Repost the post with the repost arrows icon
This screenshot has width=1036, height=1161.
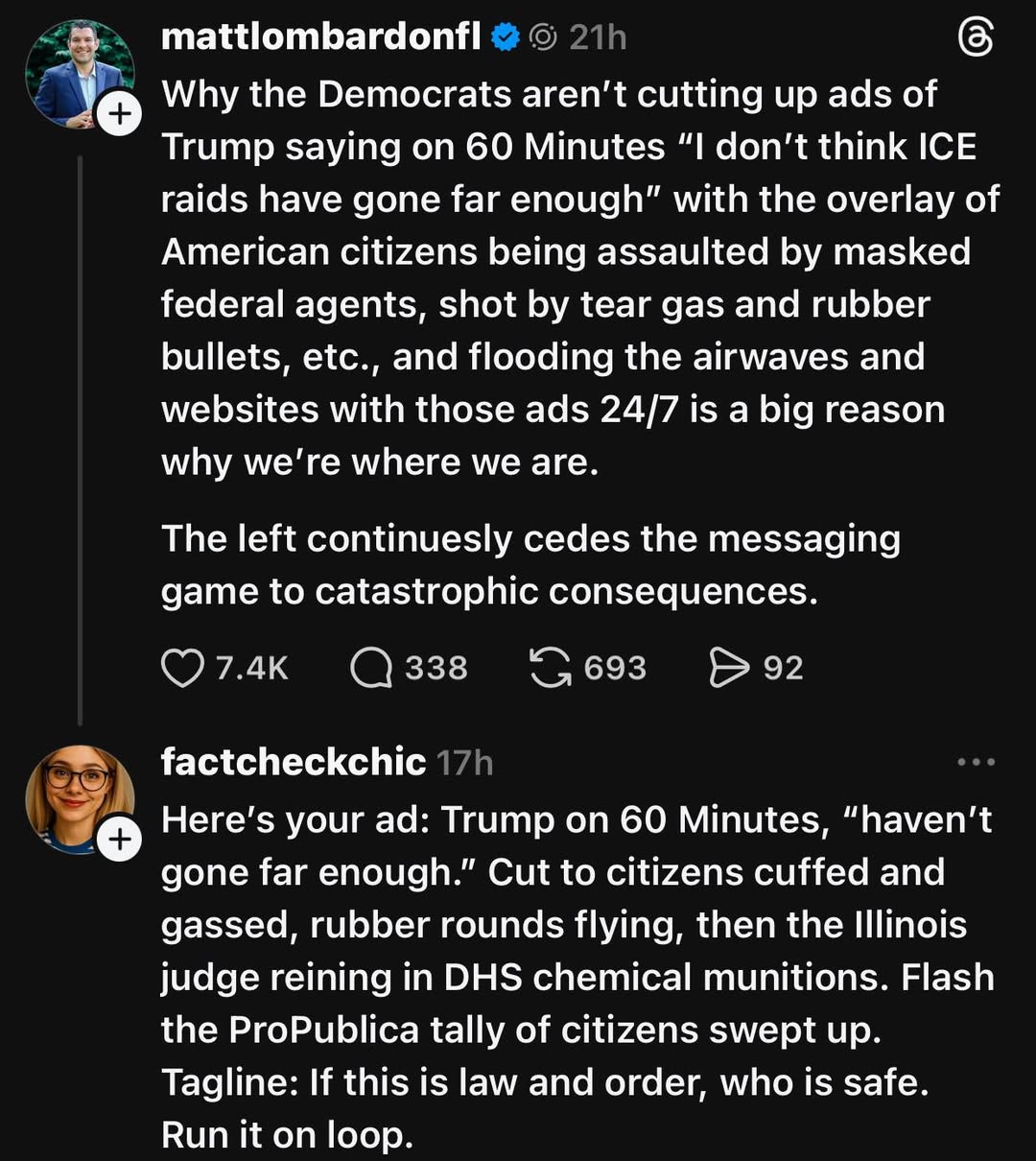pos(550,668)
